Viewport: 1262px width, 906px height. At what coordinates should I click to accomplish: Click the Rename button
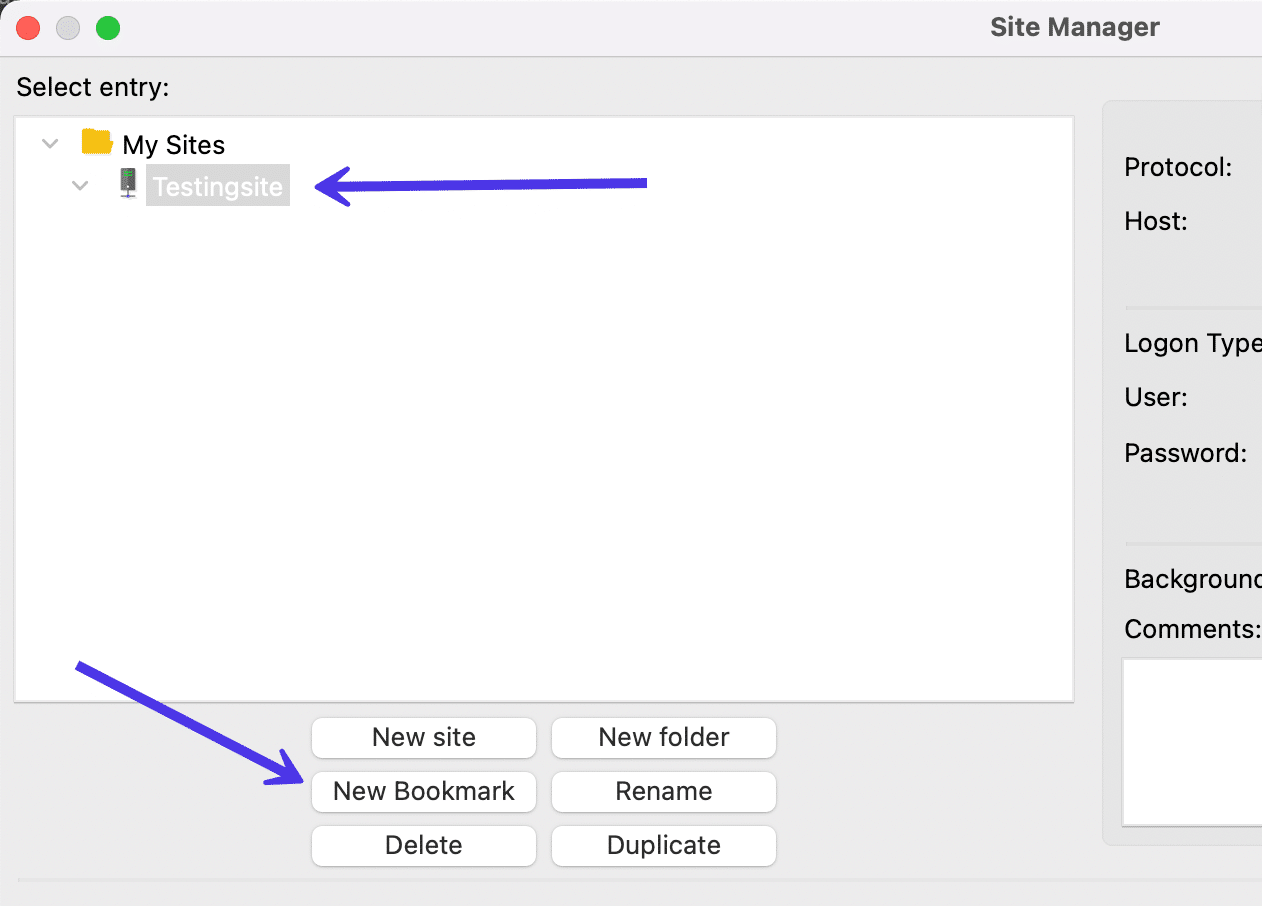663,791
